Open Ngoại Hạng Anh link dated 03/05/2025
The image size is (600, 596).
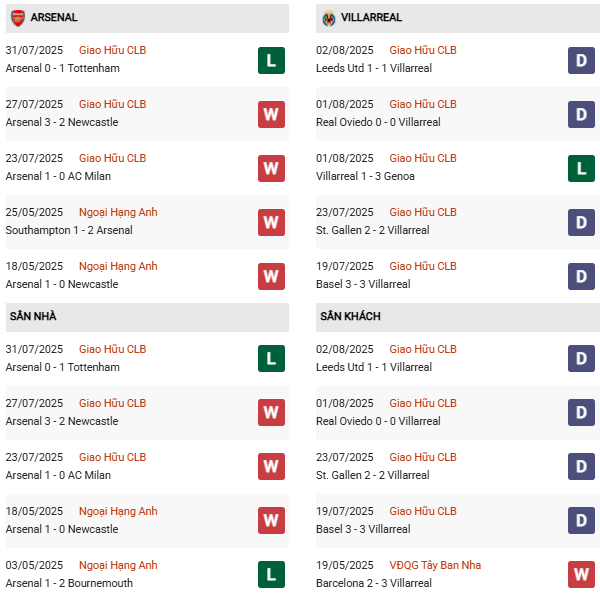[118, 565]
